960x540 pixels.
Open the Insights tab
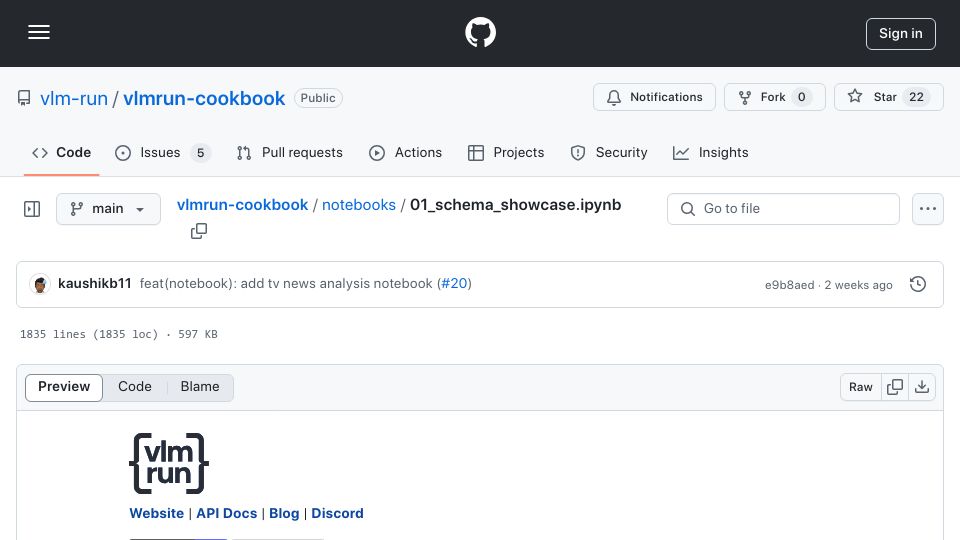[710, 152]
